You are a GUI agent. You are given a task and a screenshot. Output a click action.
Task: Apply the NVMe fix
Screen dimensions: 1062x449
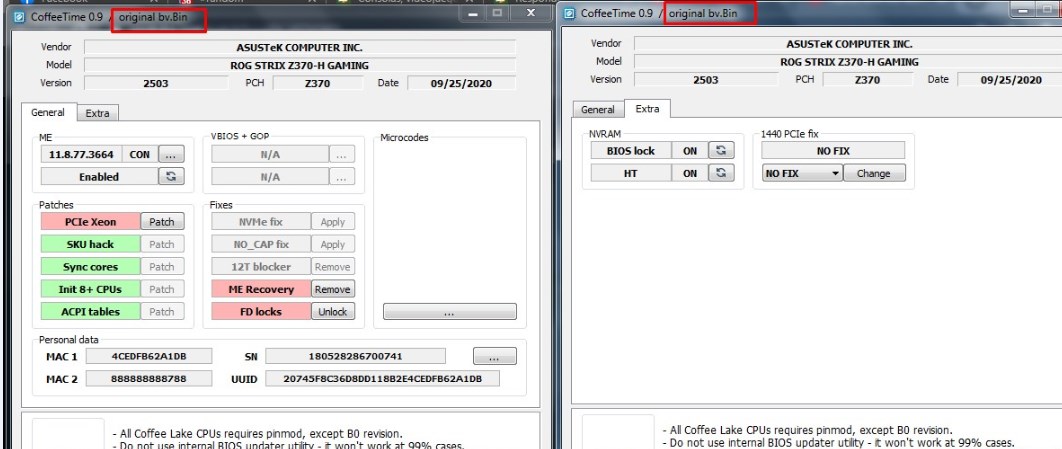tap(333, 221)
